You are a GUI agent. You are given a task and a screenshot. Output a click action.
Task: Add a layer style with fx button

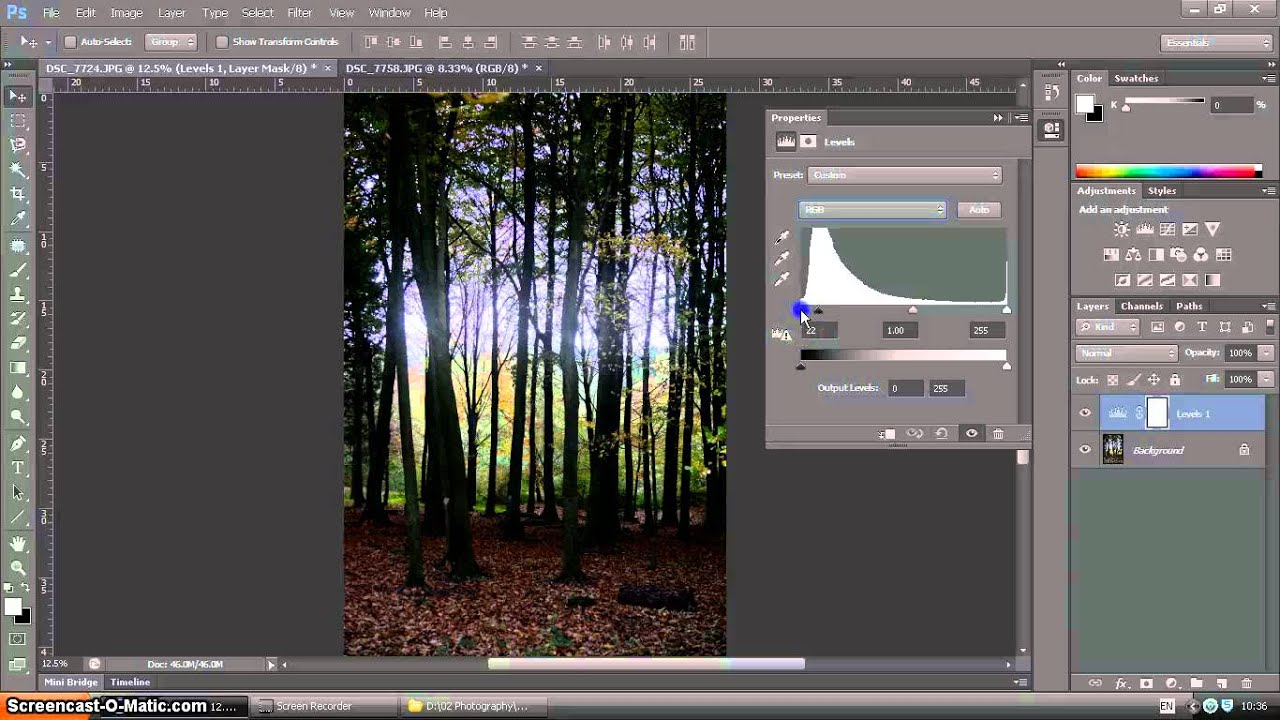(1121, 684)
